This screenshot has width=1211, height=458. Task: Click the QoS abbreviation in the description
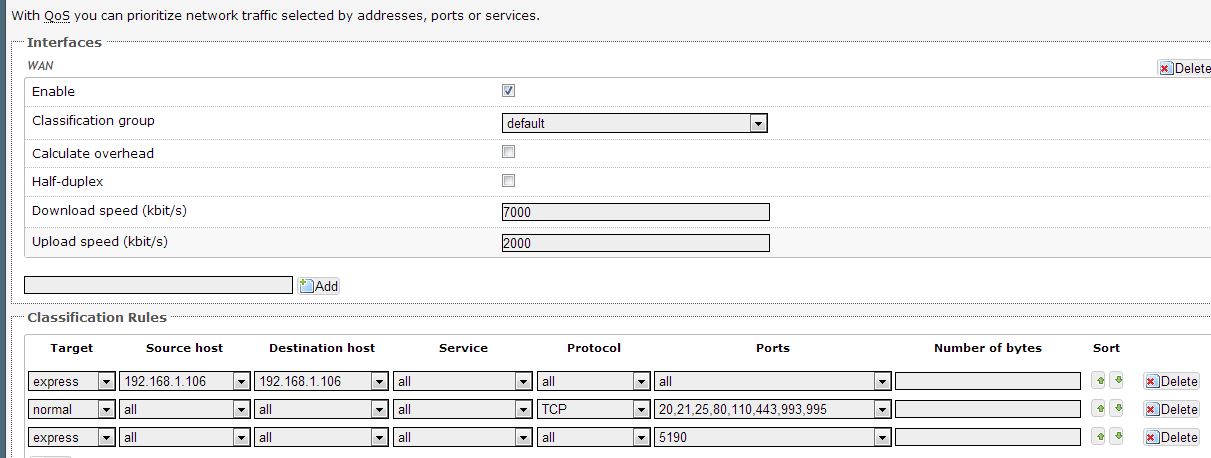point(57,16)
